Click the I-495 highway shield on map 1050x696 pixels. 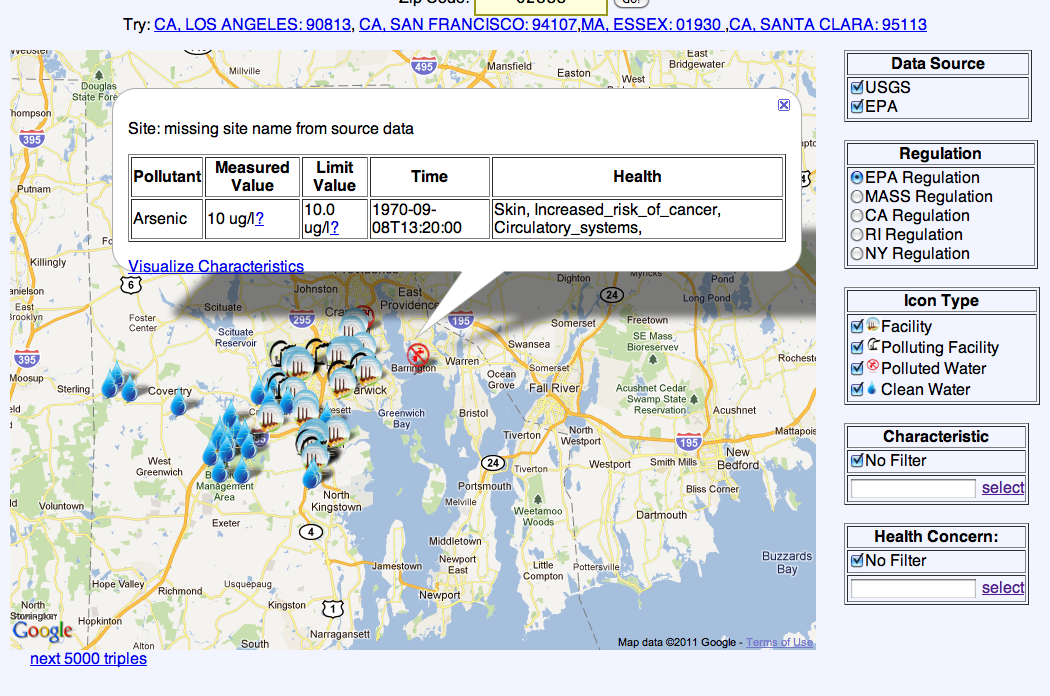(x=424, y=66)
